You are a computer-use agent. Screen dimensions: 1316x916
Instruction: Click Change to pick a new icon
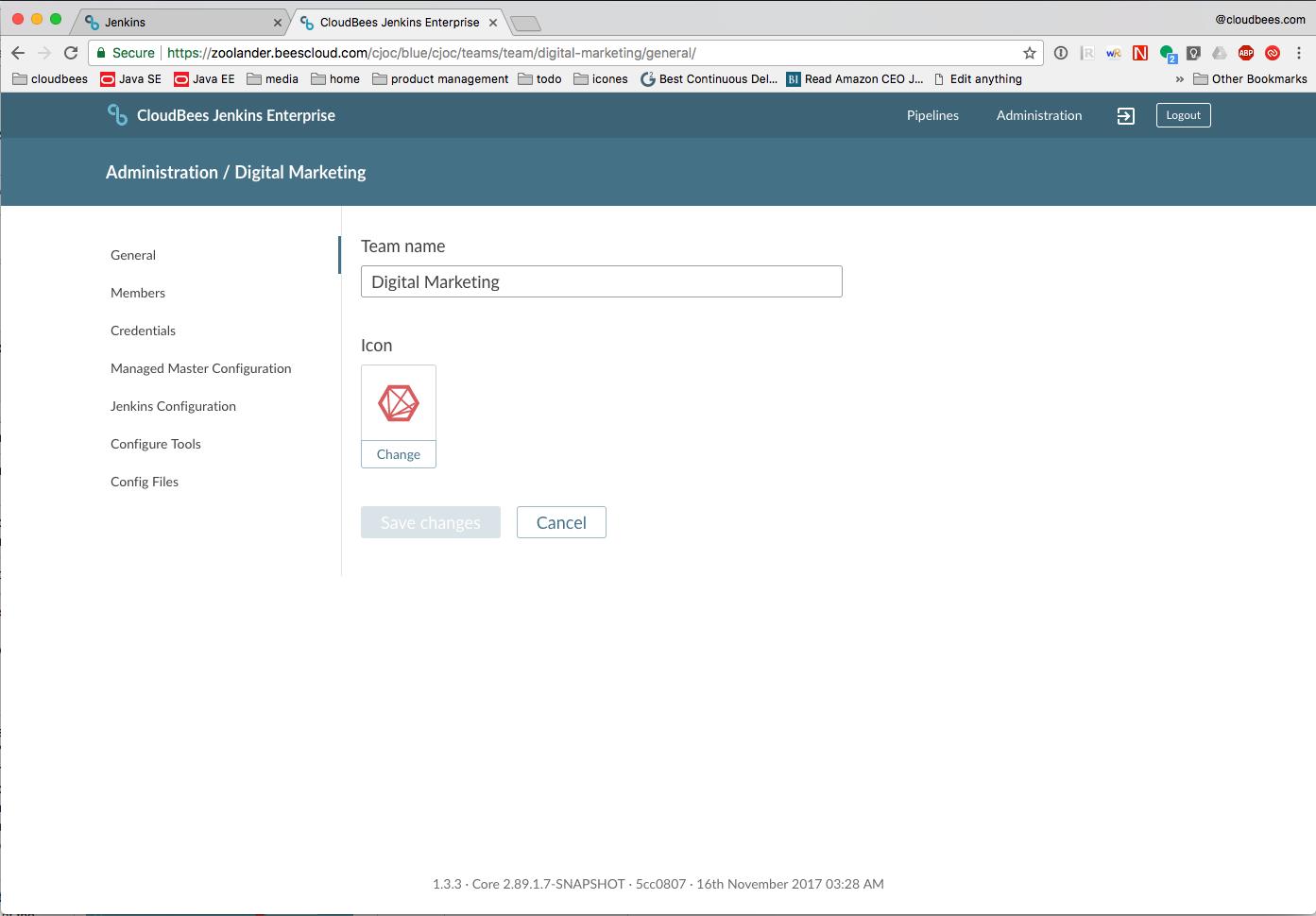point(399,454)
